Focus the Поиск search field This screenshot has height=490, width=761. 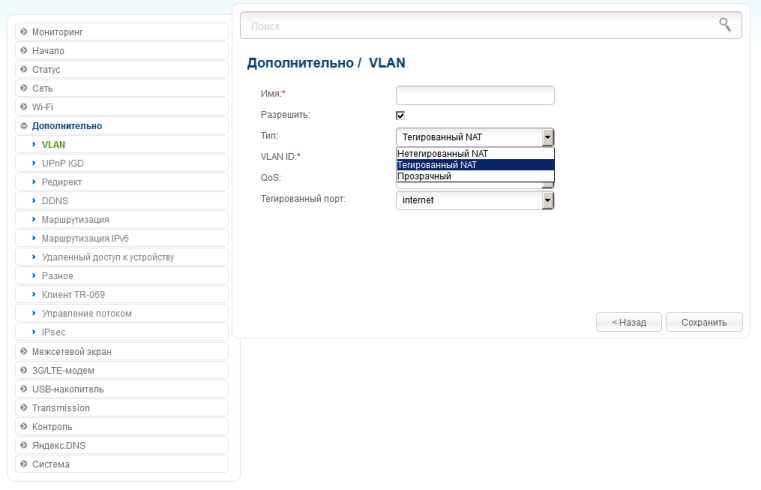point(491,25)
